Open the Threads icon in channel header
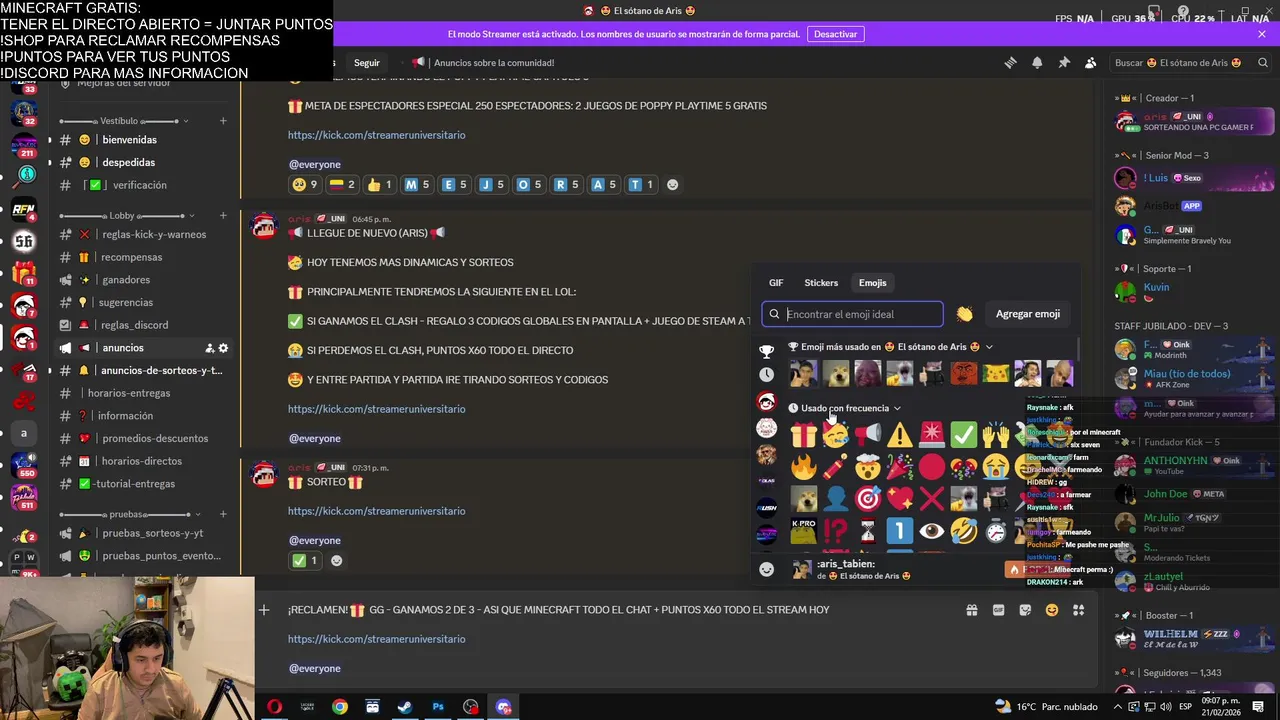The width and height of the screenshot is (1280, 720). point(1010,62)
